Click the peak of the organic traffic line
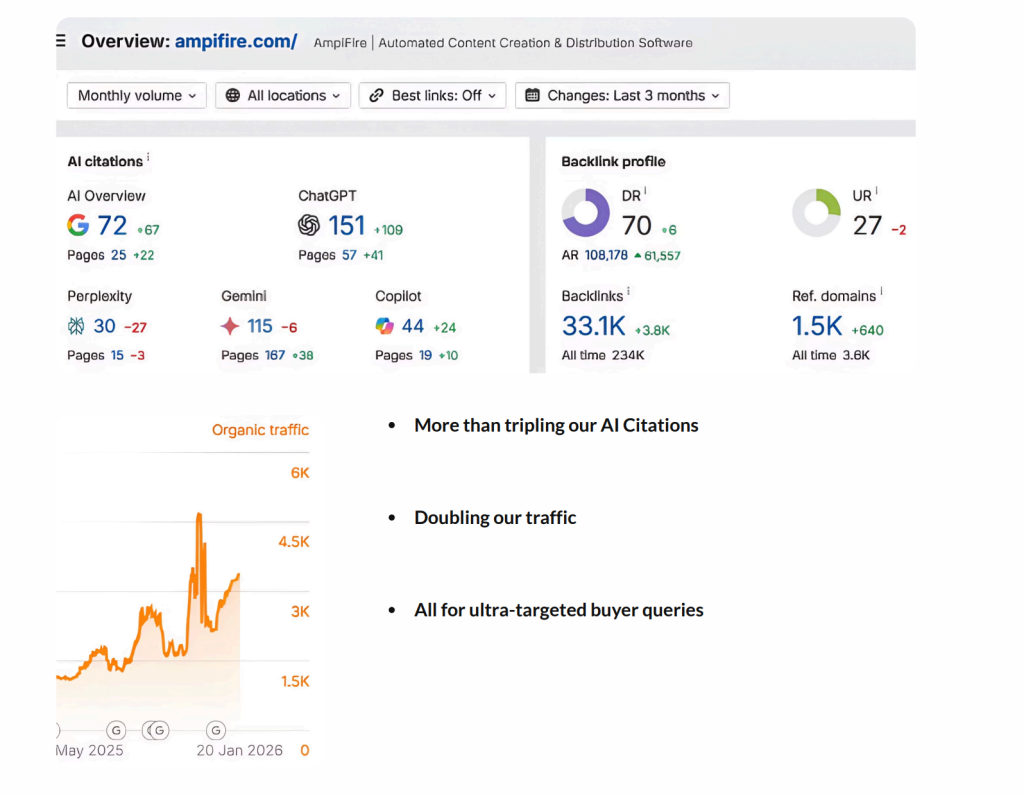 199,516
